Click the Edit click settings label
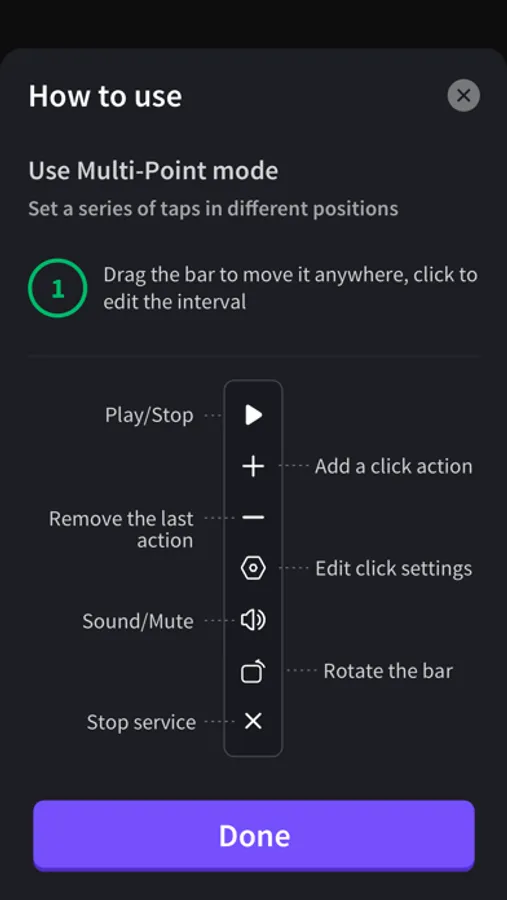This screenshot has width=507, height=900. coord(393,569)
